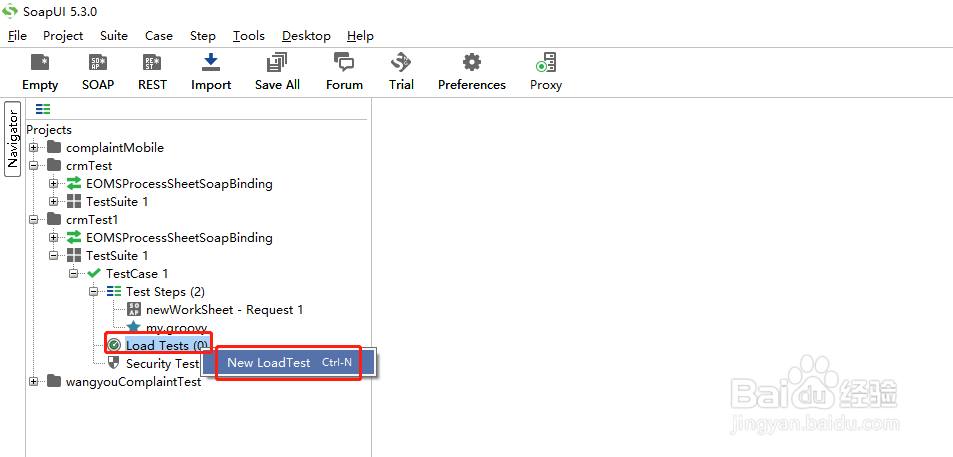
Task: Expand crmTest TestSuite 1 node
Action: pos(54,201)
